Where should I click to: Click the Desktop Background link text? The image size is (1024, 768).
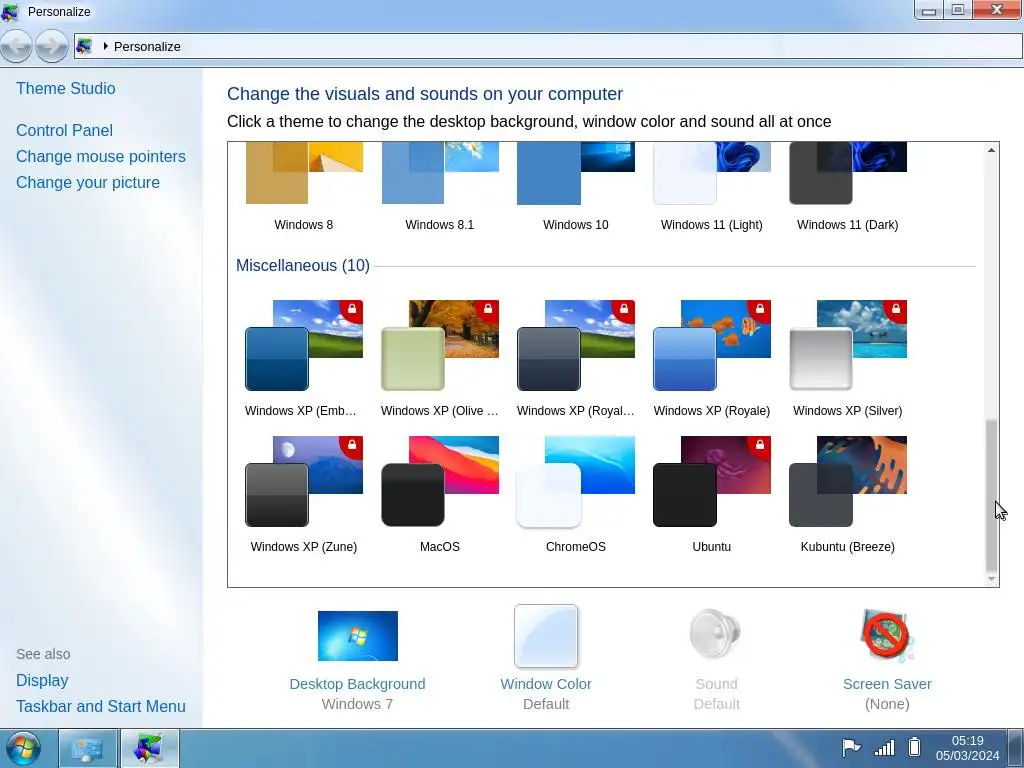[357, 684]
